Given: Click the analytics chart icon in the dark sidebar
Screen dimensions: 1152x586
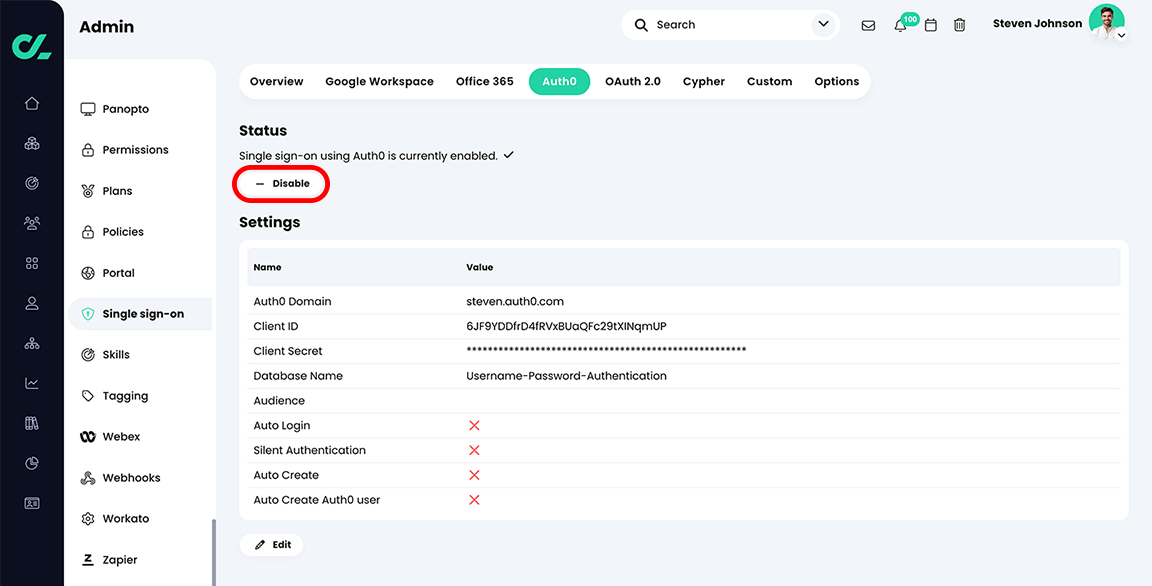Looking at the screenshot, I should (x=31, y=383).
